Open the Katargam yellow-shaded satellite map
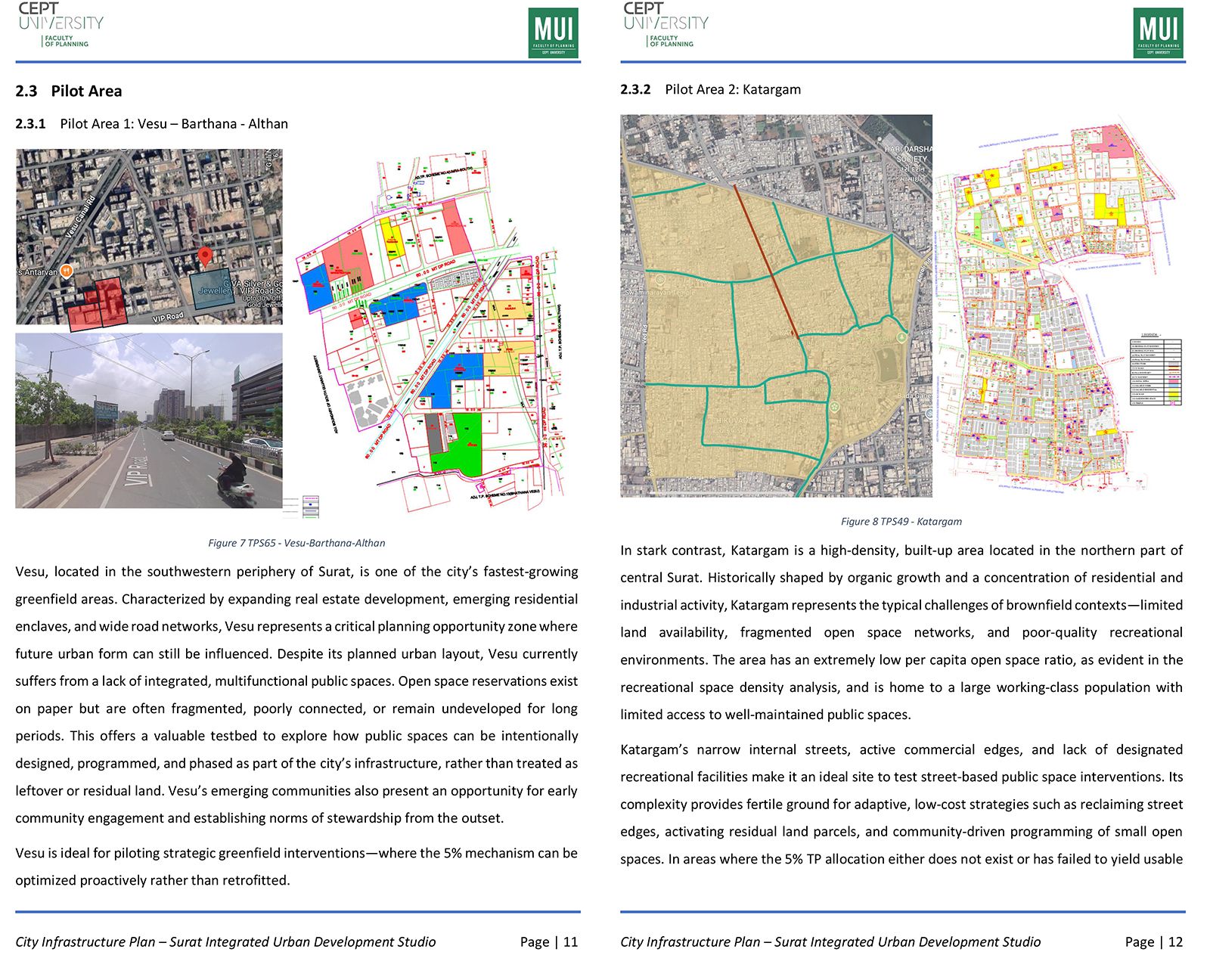This screenshot has height=980, width=1210. pyautogui.click(x=776, y=305)
